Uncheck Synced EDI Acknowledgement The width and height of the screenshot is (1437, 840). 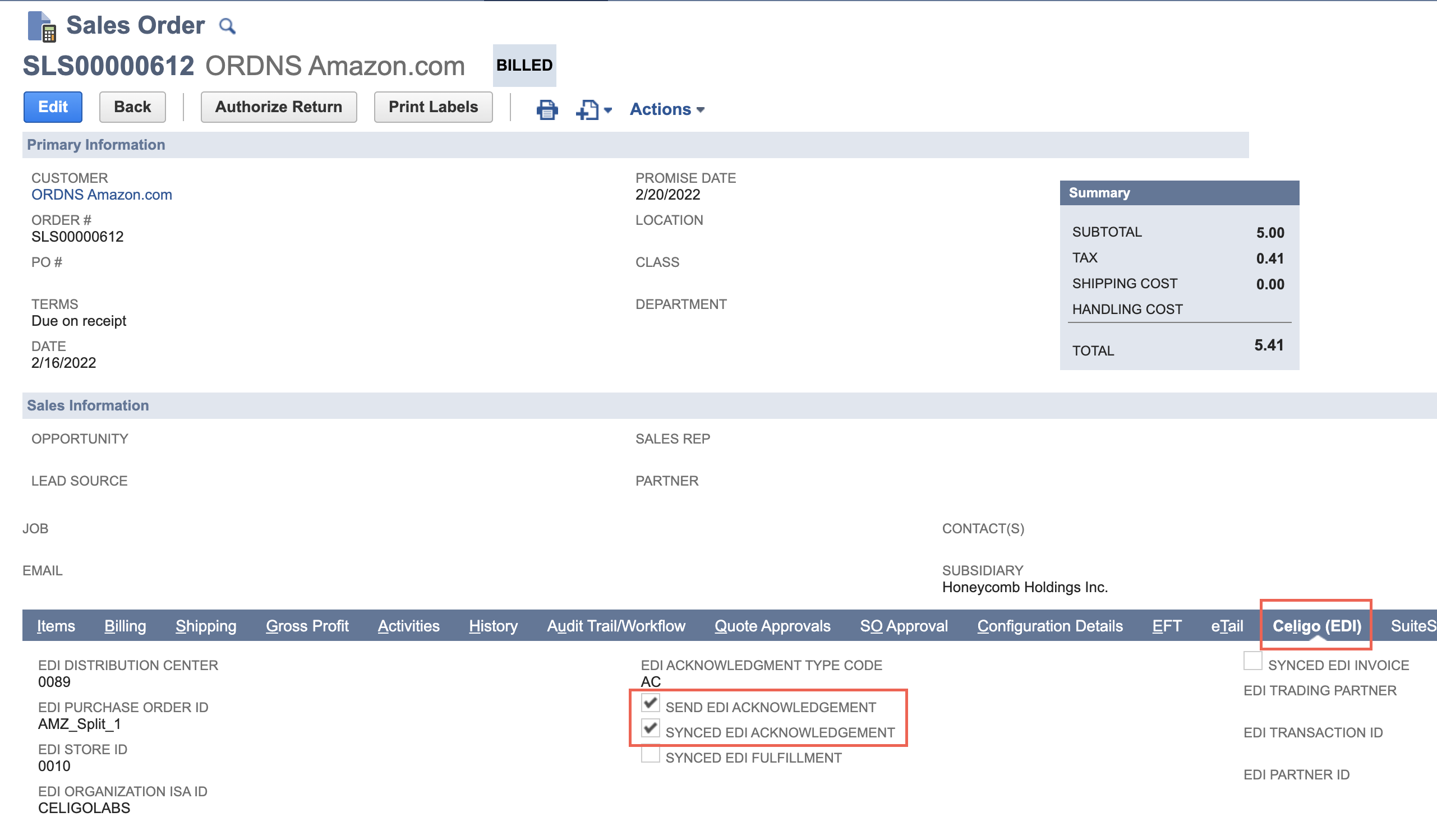(650, 729)
